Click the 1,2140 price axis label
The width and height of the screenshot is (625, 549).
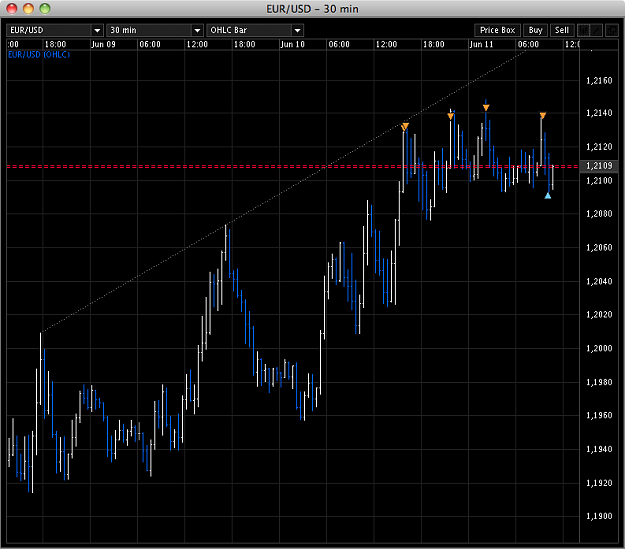tap(599, 113)
